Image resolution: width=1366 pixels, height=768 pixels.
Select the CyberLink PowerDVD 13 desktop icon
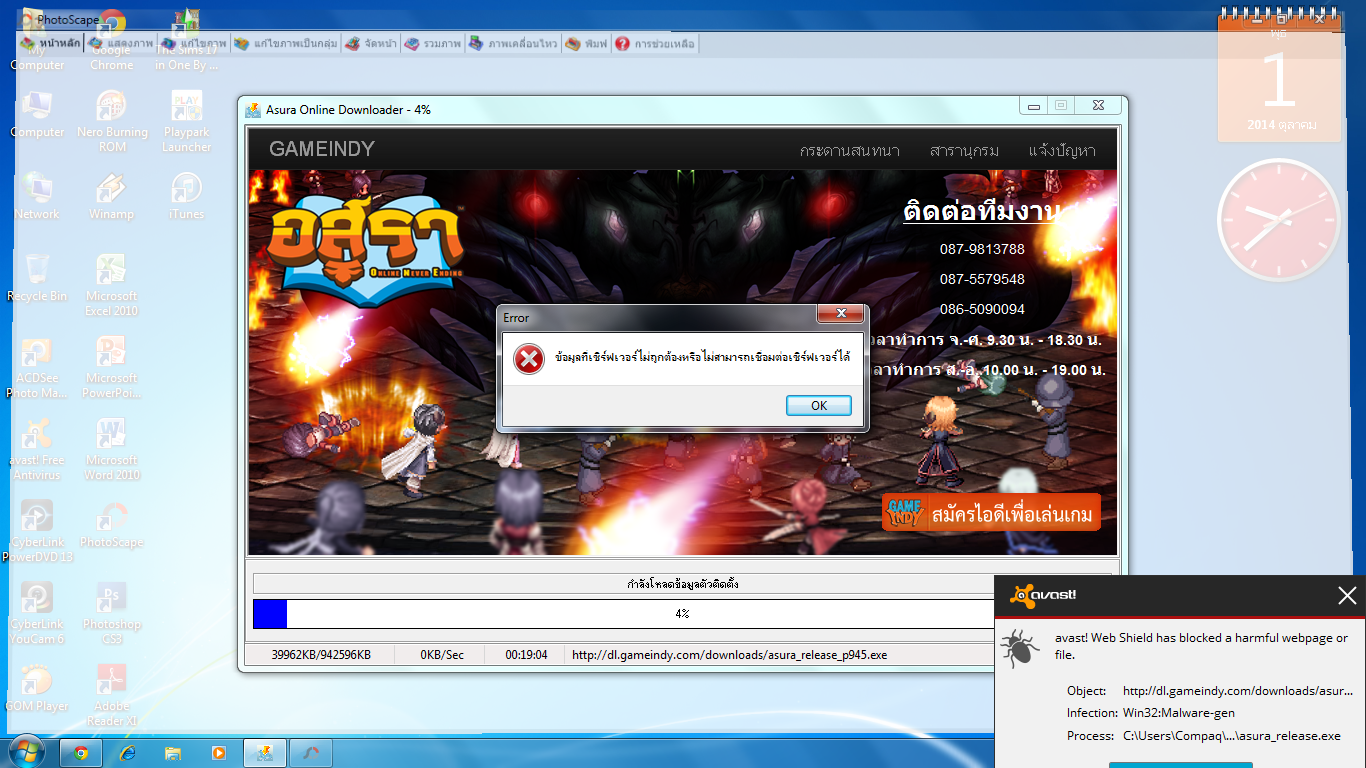point(38,531)
